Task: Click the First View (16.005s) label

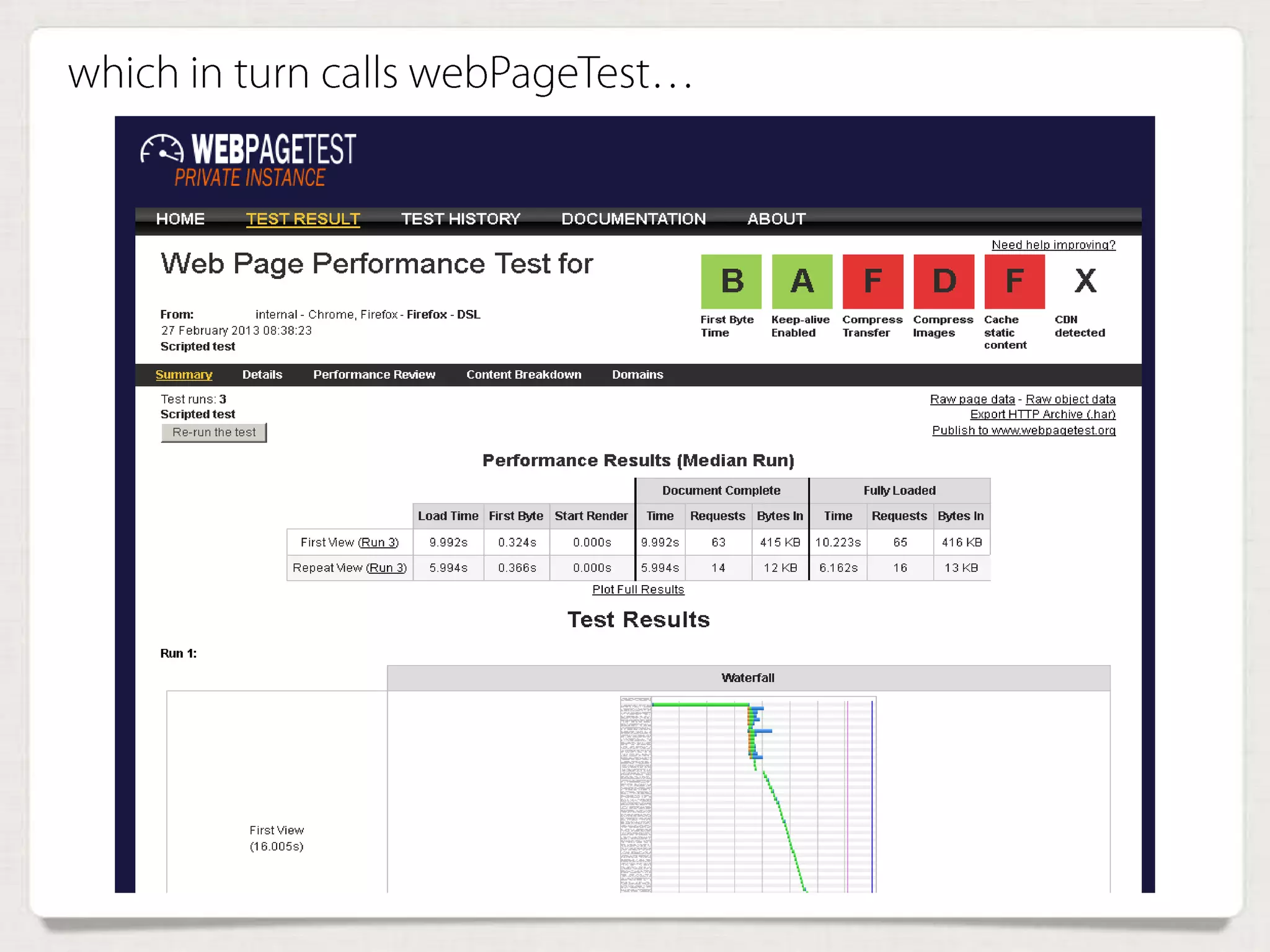Action: tap(277, 838)
